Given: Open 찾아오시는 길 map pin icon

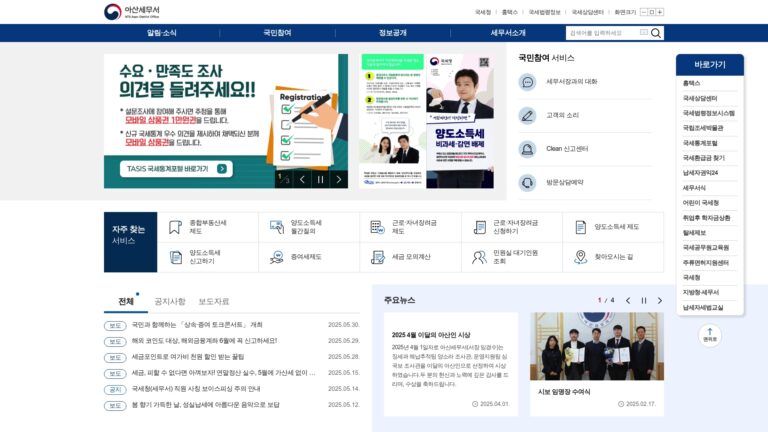Looking at the screenshot, I should [580, 257].
